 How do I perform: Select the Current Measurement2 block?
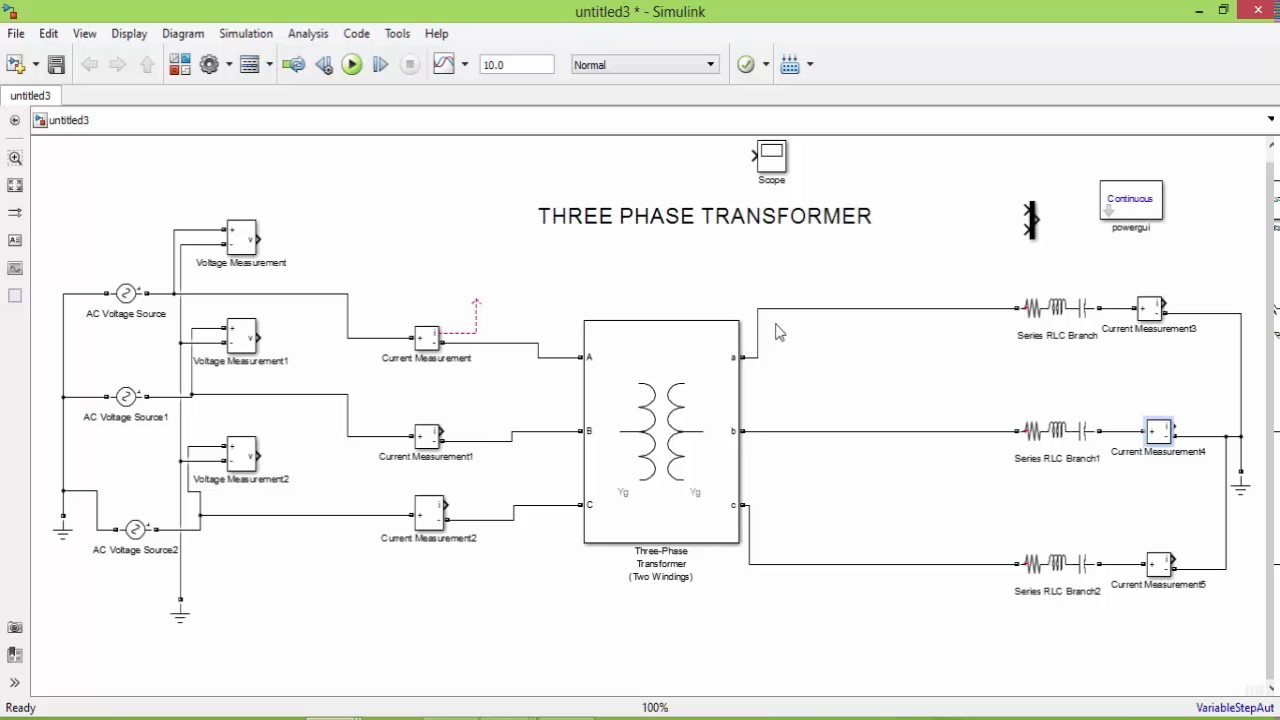(x=430, y=513)
